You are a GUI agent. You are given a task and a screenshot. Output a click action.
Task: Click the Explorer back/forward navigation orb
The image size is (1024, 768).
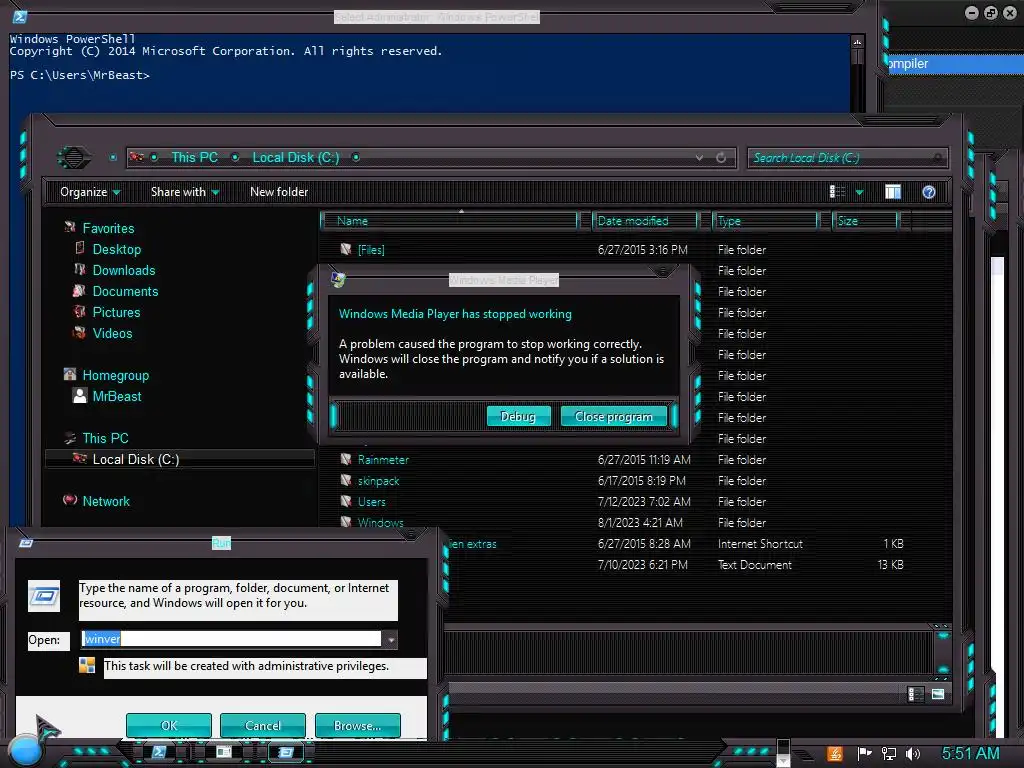click(73, 157)
